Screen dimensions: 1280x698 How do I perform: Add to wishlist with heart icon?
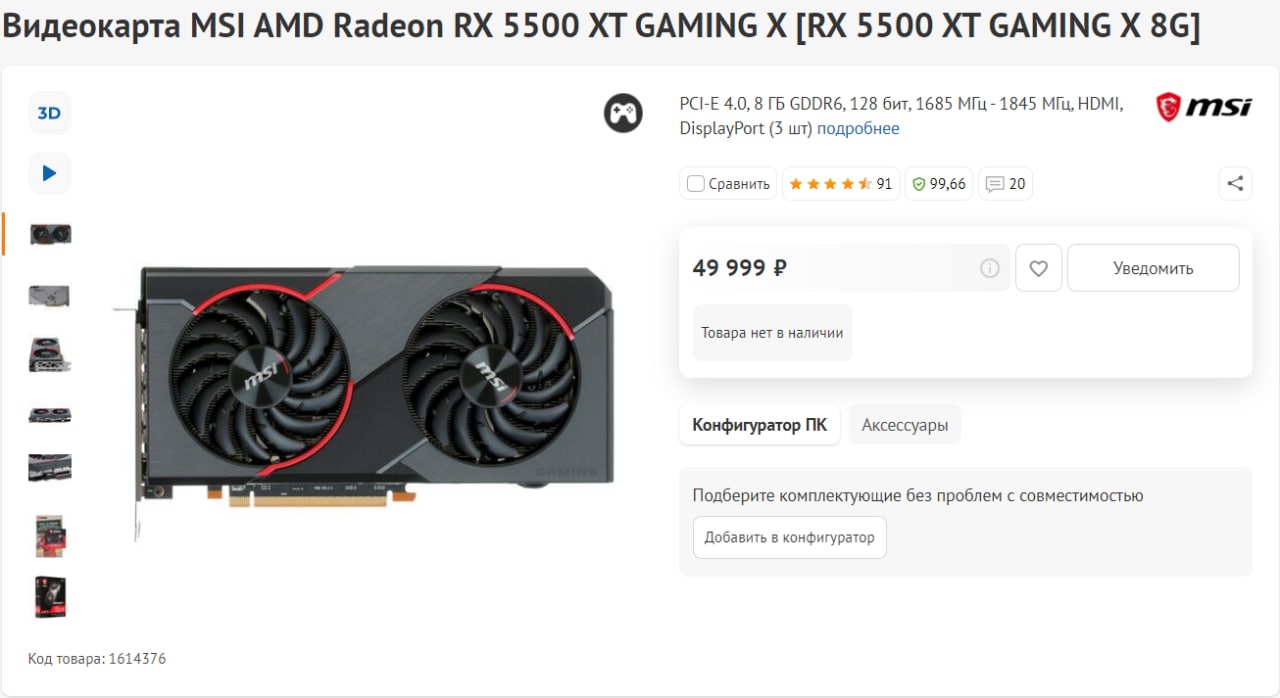pos(1038,268)
